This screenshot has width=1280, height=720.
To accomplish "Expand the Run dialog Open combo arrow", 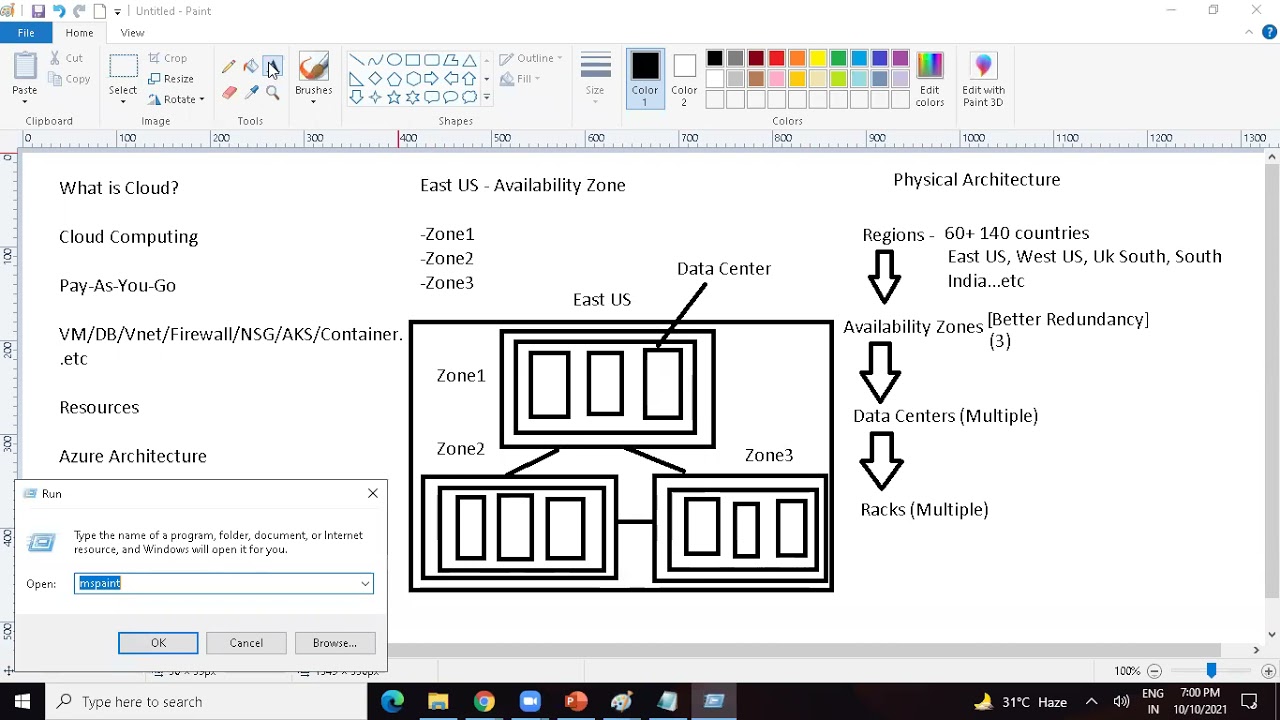I will click(x=365, y=584).
